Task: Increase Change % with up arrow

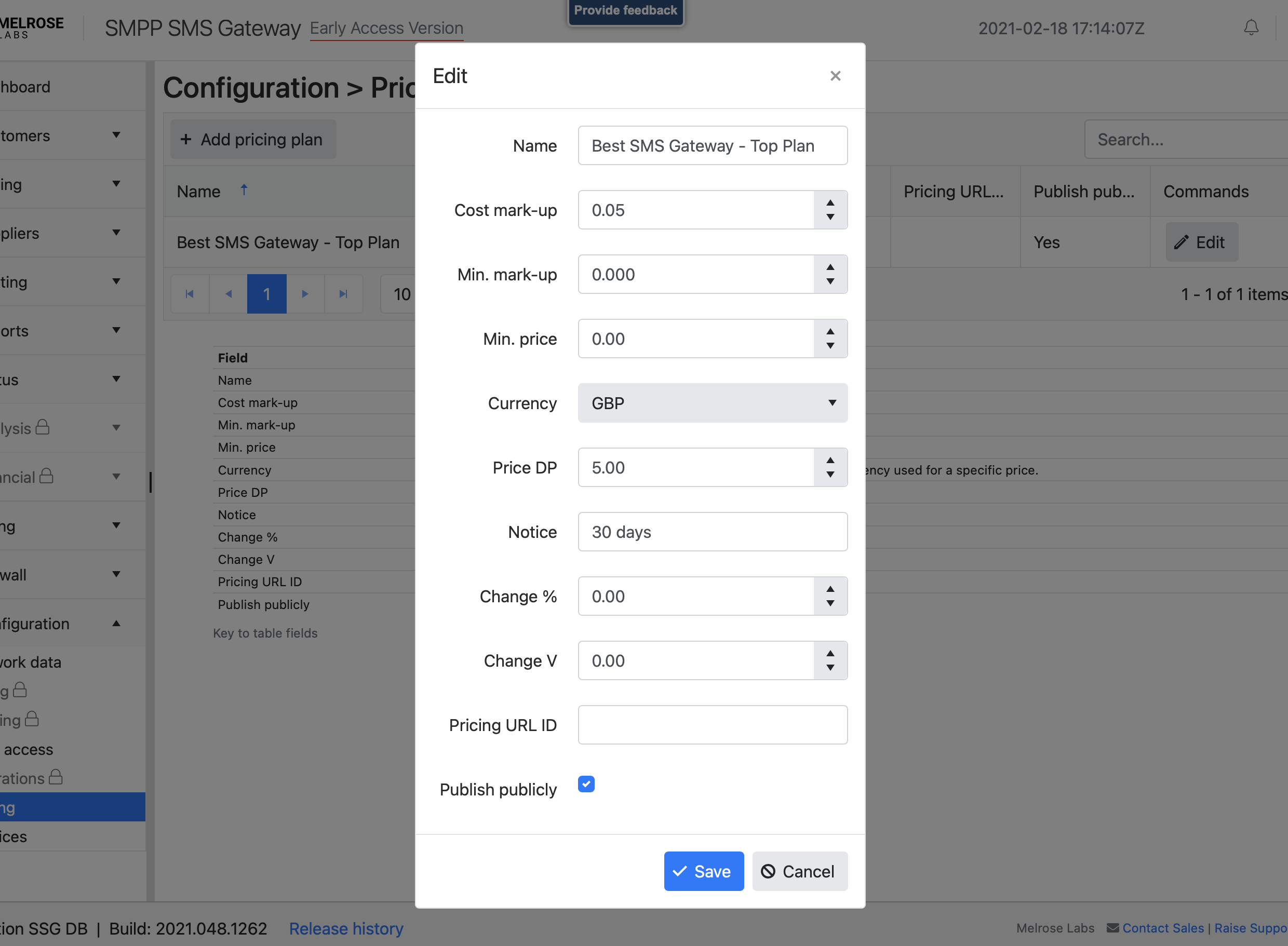Action: pos(830,589)
